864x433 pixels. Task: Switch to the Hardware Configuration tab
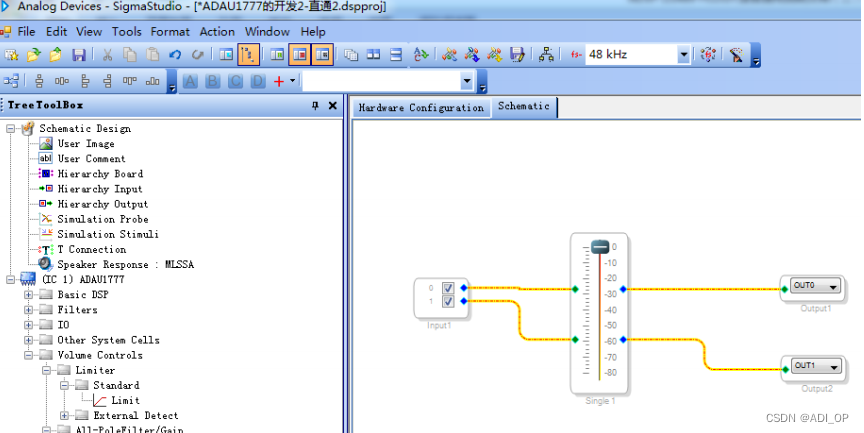click(x=421, y=107)
